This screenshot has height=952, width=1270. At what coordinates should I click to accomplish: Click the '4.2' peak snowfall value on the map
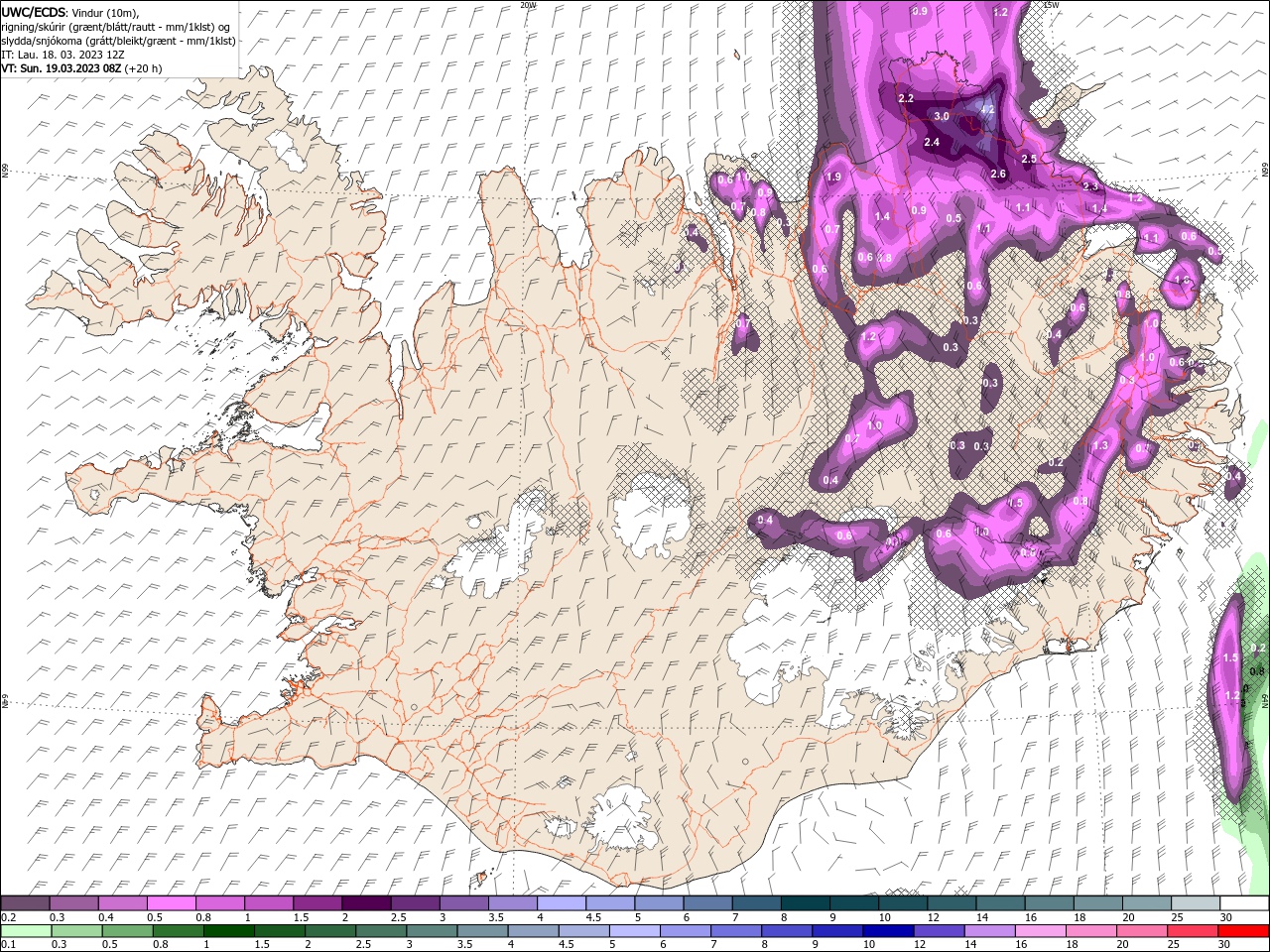(x=986, y=110)
